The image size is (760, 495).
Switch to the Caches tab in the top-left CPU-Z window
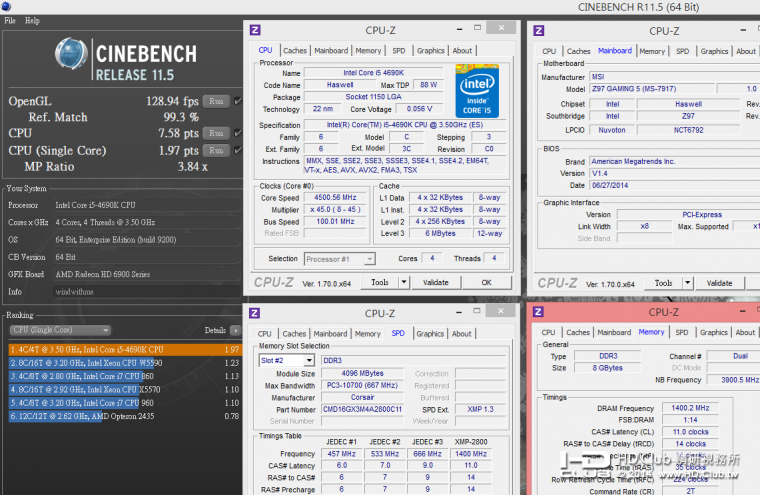(294, 50)
